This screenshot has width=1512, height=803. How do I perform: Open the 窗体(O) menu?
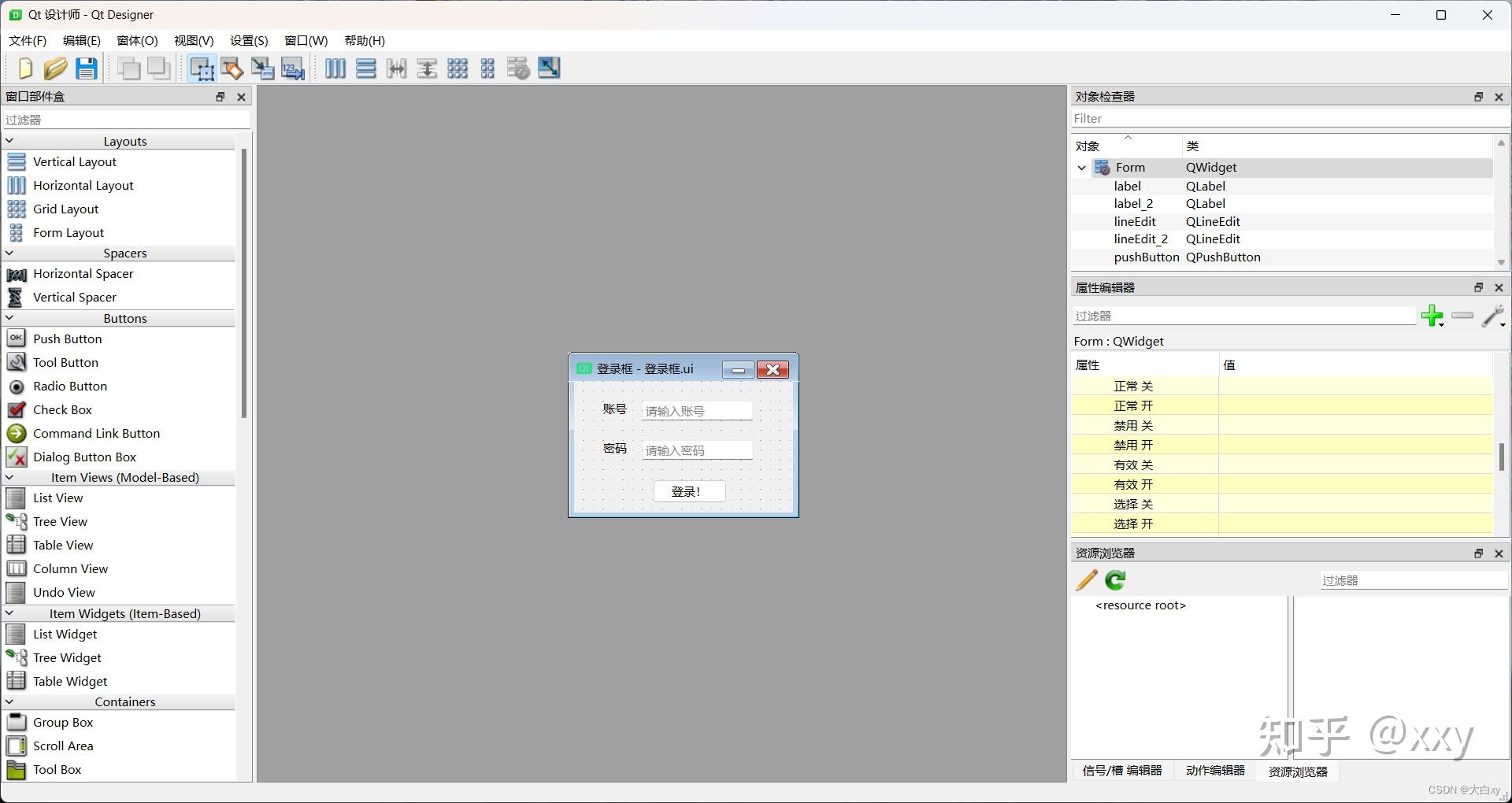(x=135, y=41)
